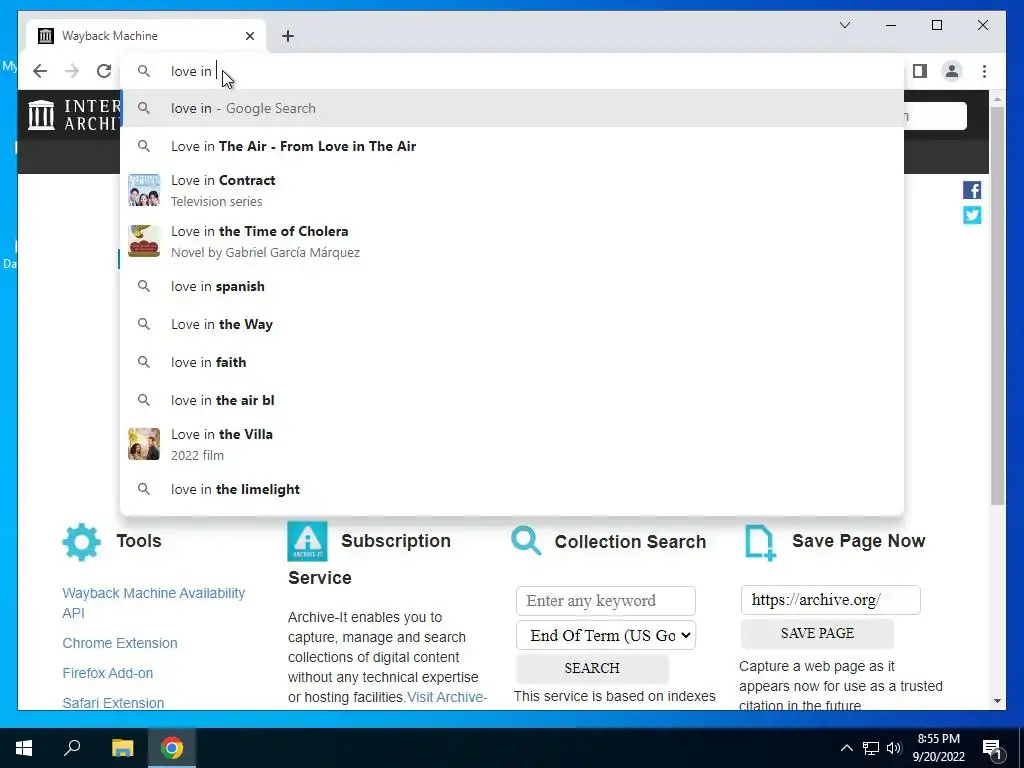Click the SEARCH button
Screen dimensions: 1024x768
coord(592,668)
